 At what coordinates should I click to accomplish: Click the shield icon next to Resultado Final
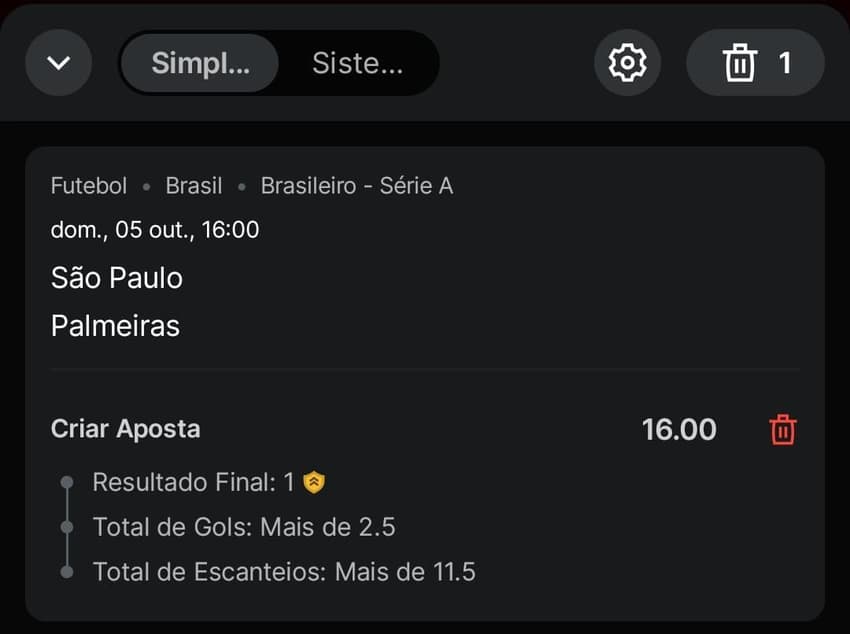click(316, 481)
